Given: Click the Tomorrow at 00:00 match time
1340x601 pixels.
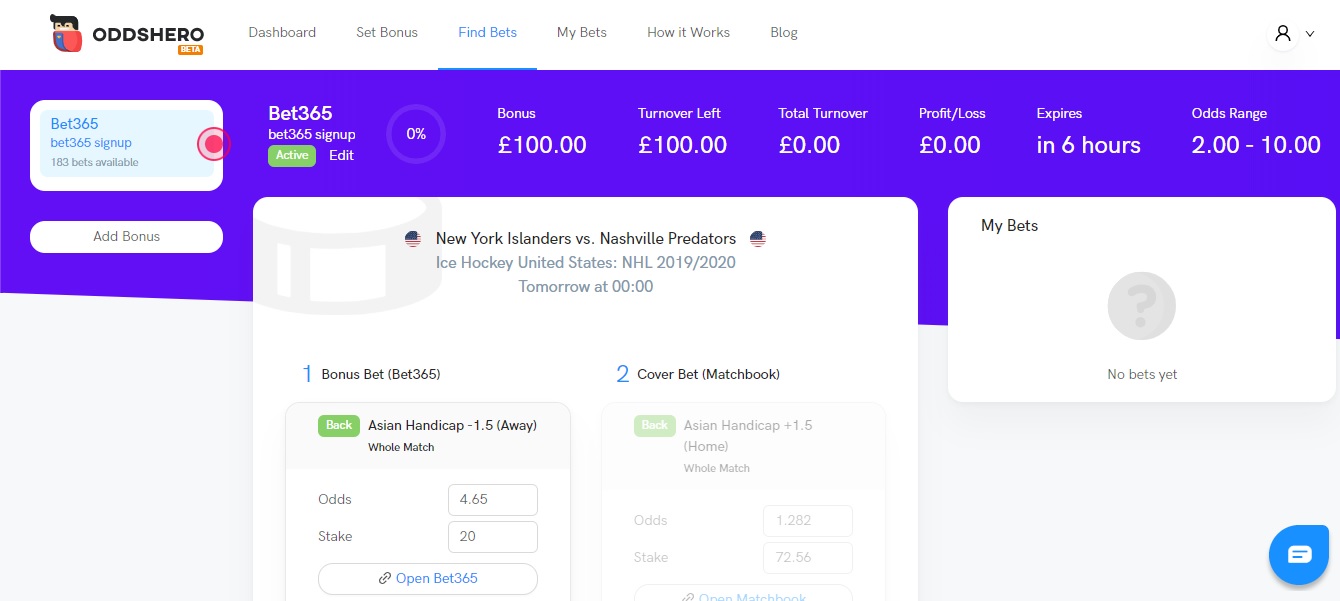Looking at the screenshot, I should (586, 286).
